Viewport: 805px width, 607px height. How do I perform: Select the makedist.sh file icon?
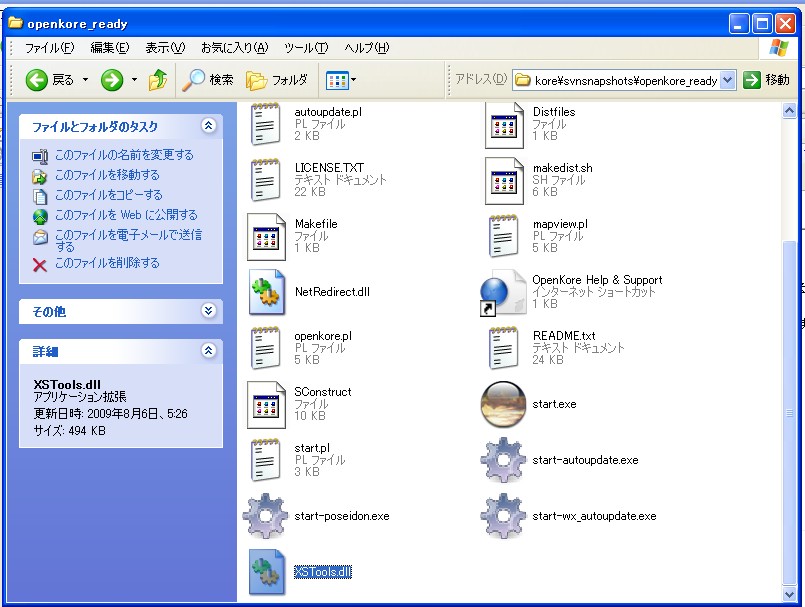(504, 181)
